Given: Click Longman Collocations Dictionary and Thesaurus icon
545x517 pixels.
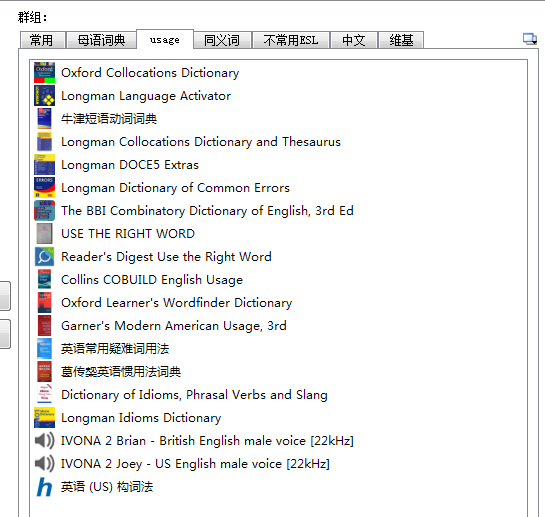Looking at the screenshot, I should 44,142.
